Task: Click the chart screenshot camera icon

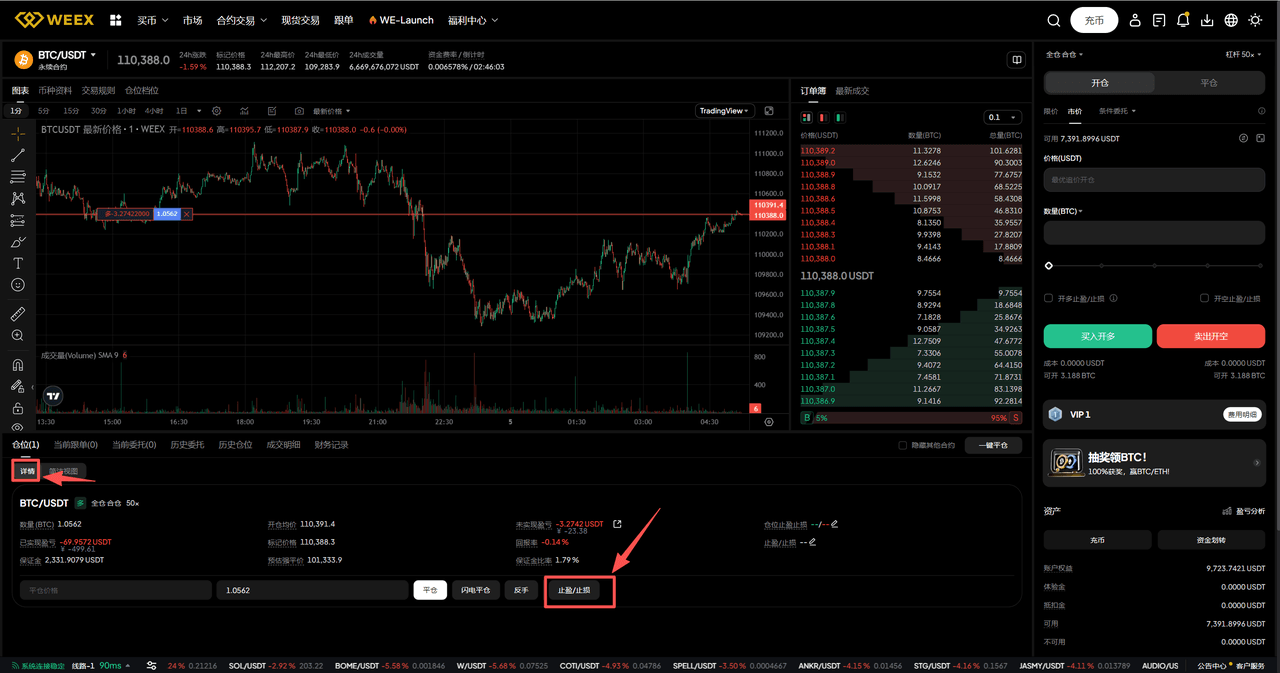Action: (x=298, y=111)
